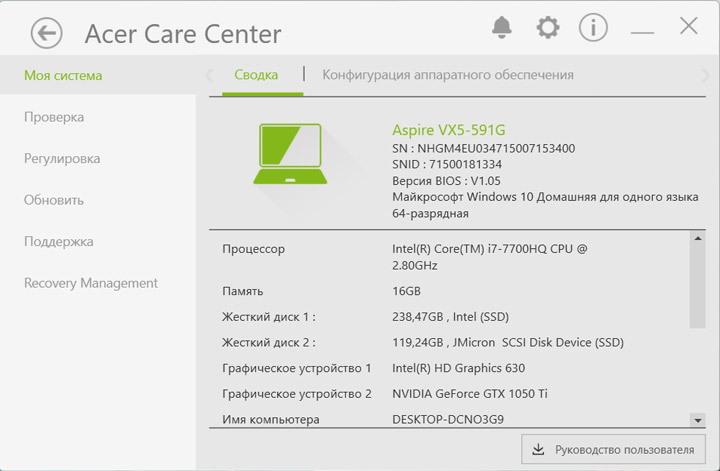Image resolution: width=720 pixels, height=471 pixels.
Task: Click the scrollbar up arrow
Action: 697,240
